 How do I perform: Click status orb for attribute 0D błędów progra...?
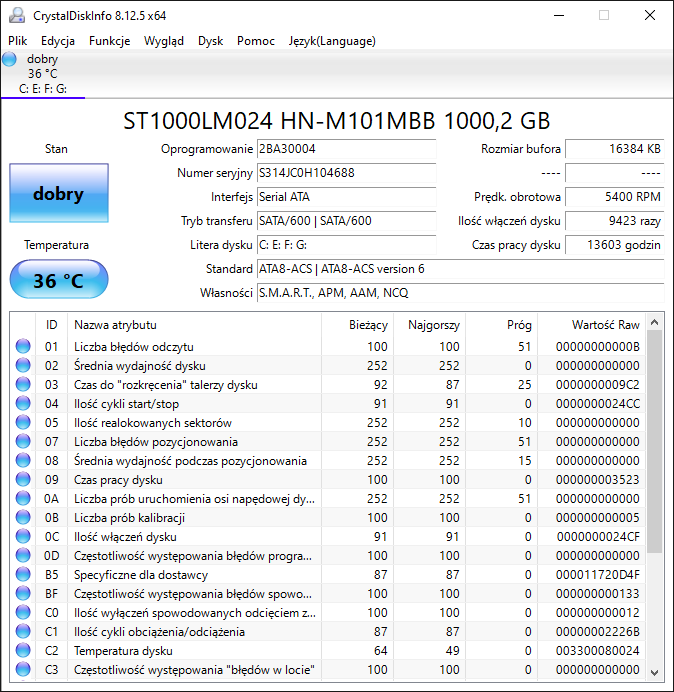23,555
